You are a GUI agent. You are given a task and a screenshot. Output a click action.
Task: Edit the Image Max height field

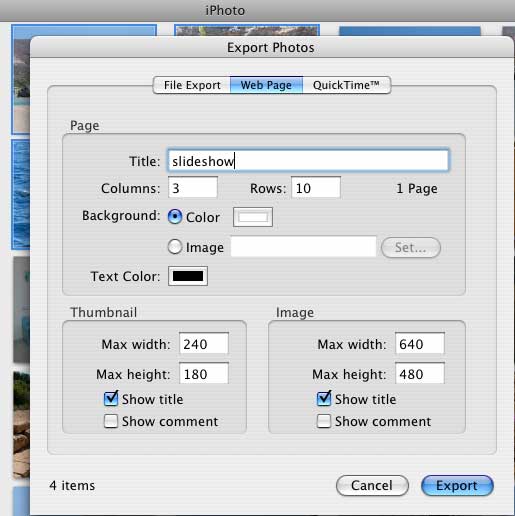pos(420,374)
